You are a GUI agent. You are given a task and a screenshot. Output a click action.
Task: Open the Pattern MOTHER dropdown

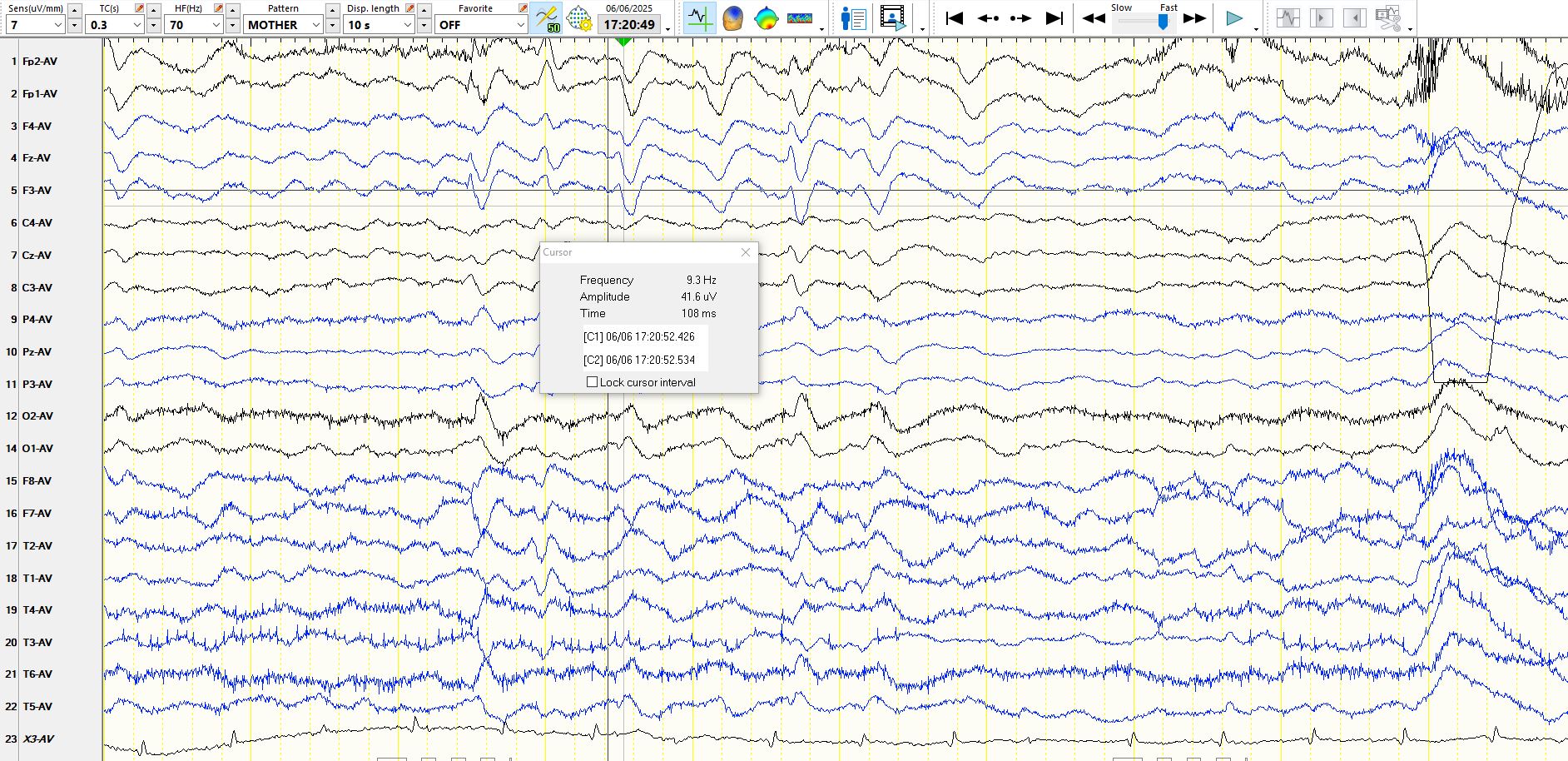(315, 25)
